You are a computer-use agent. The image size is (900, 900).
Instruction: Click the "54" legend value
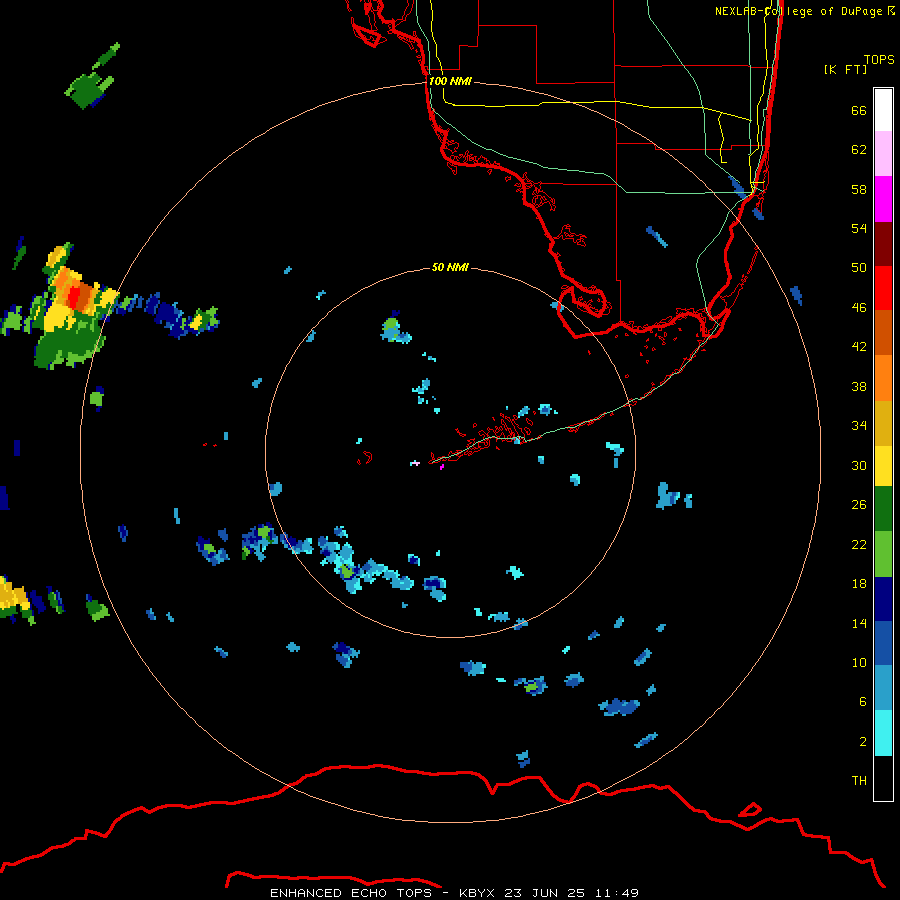[859, 228]
